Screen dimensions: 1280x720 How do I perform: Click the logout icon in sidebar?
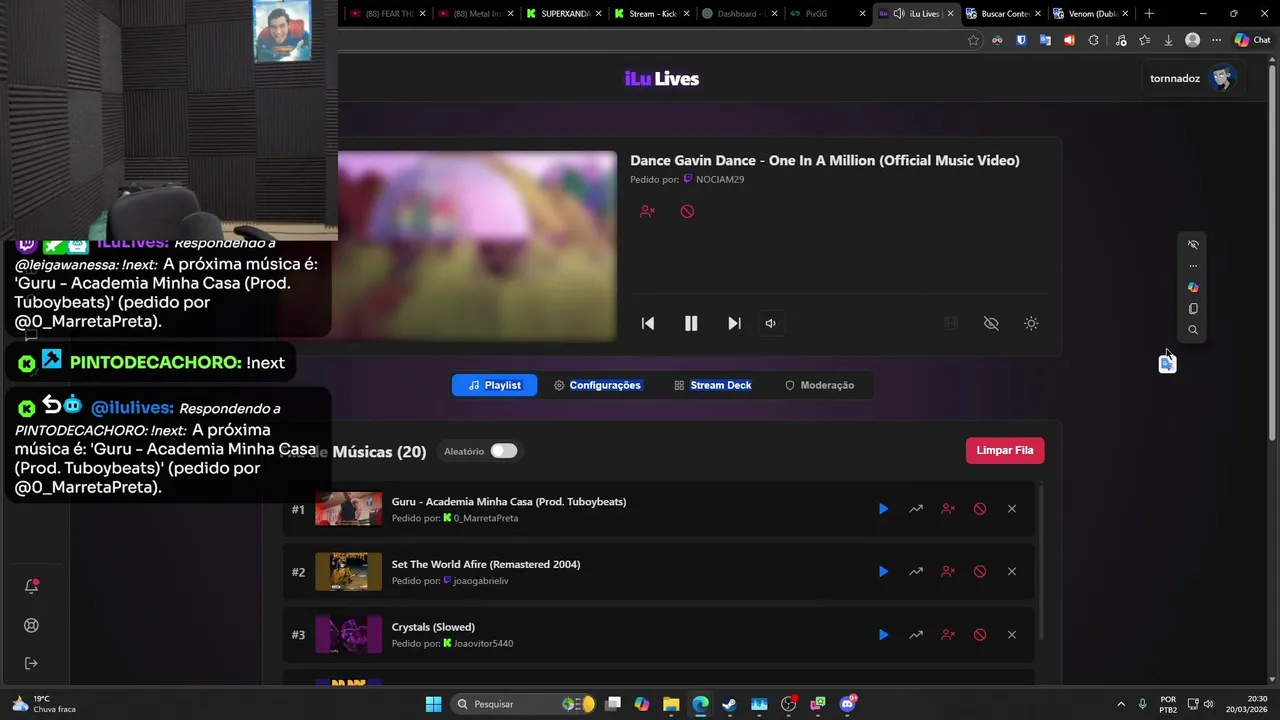pos(31,663)
